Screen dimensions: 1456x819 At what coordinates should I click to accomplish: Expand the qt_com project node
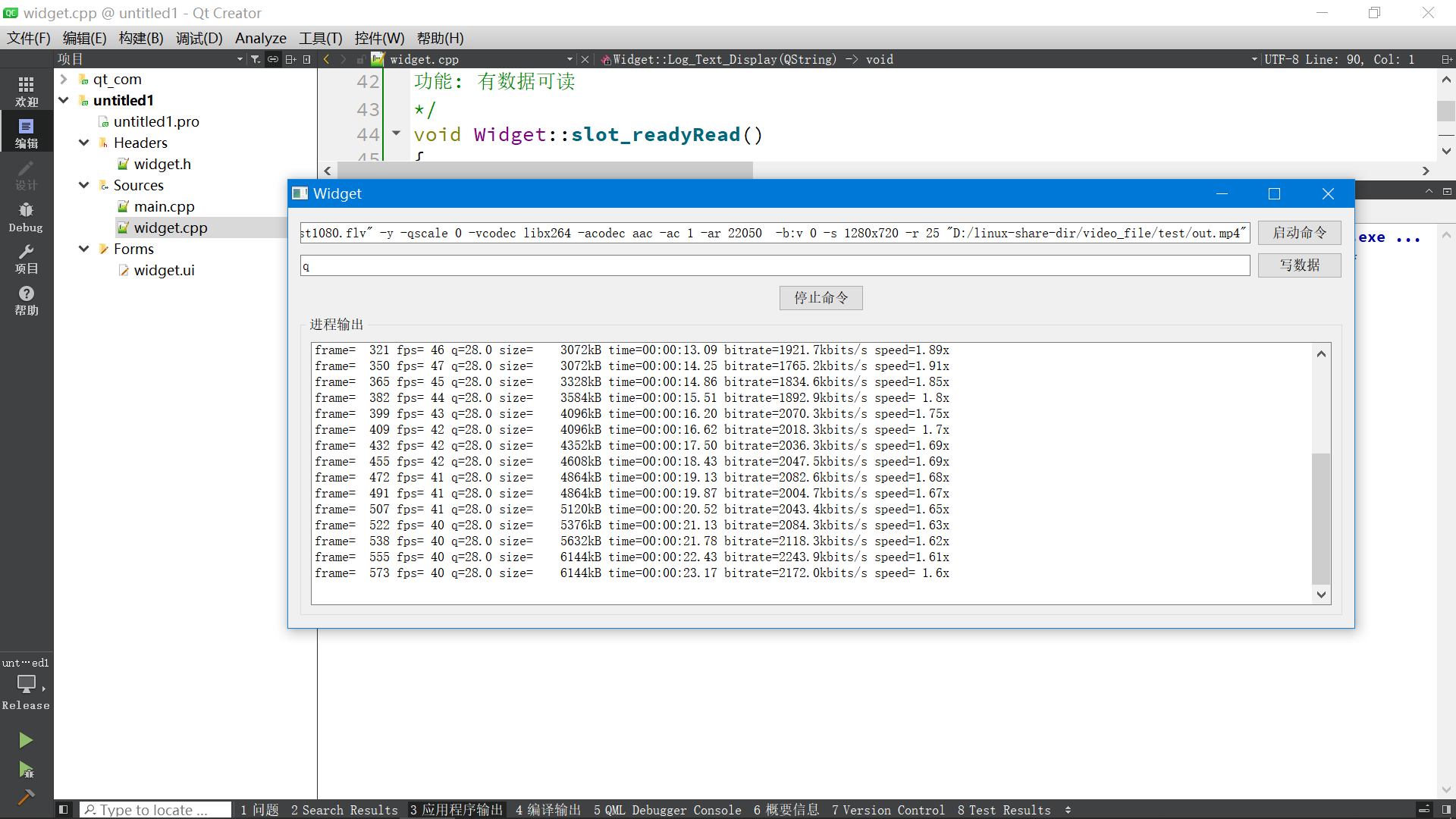pyautogui.click(x=64, y=79)
